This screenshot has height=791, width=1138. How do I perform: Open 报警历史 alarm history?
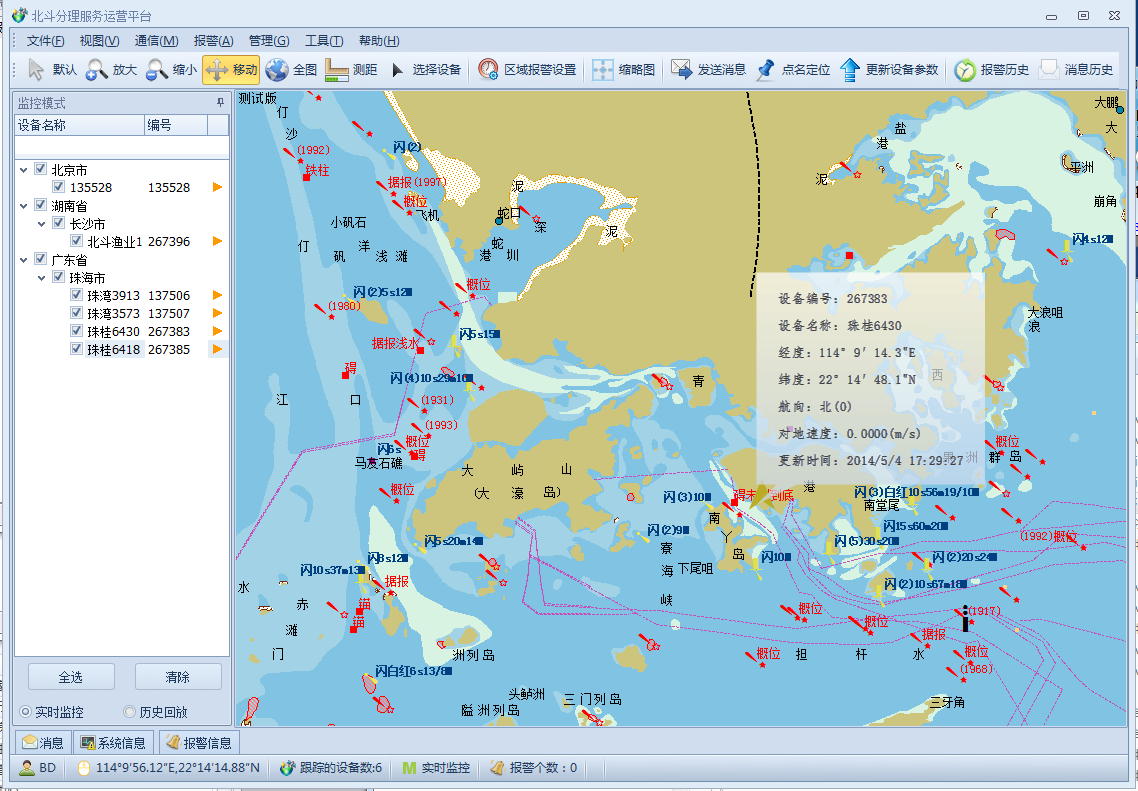pyautogui.click(x=991, y=70)
